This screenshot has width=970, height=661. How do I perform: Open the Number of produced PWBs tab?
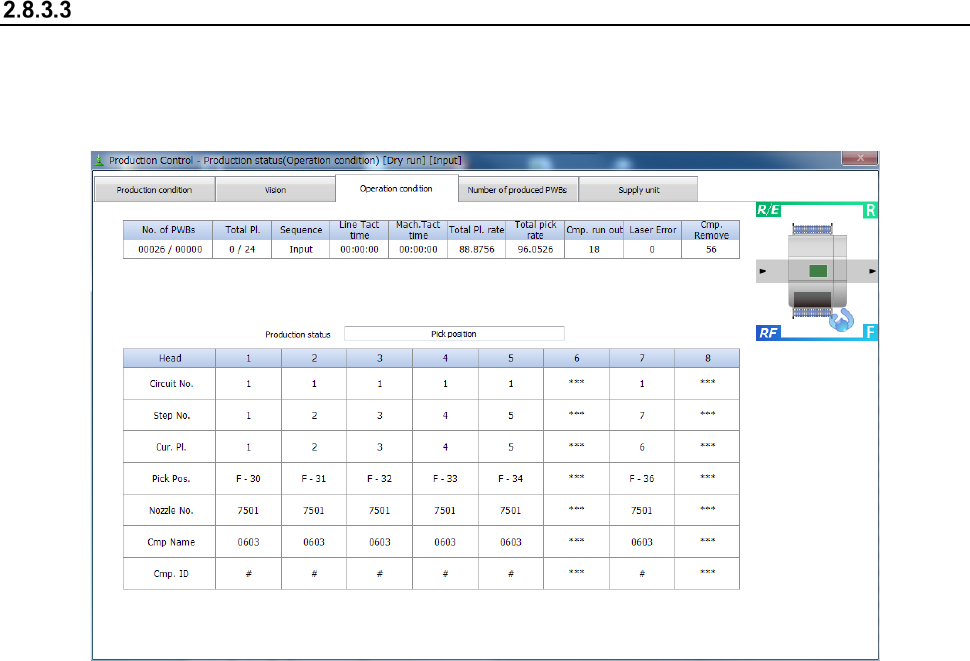tap(518, 189)
